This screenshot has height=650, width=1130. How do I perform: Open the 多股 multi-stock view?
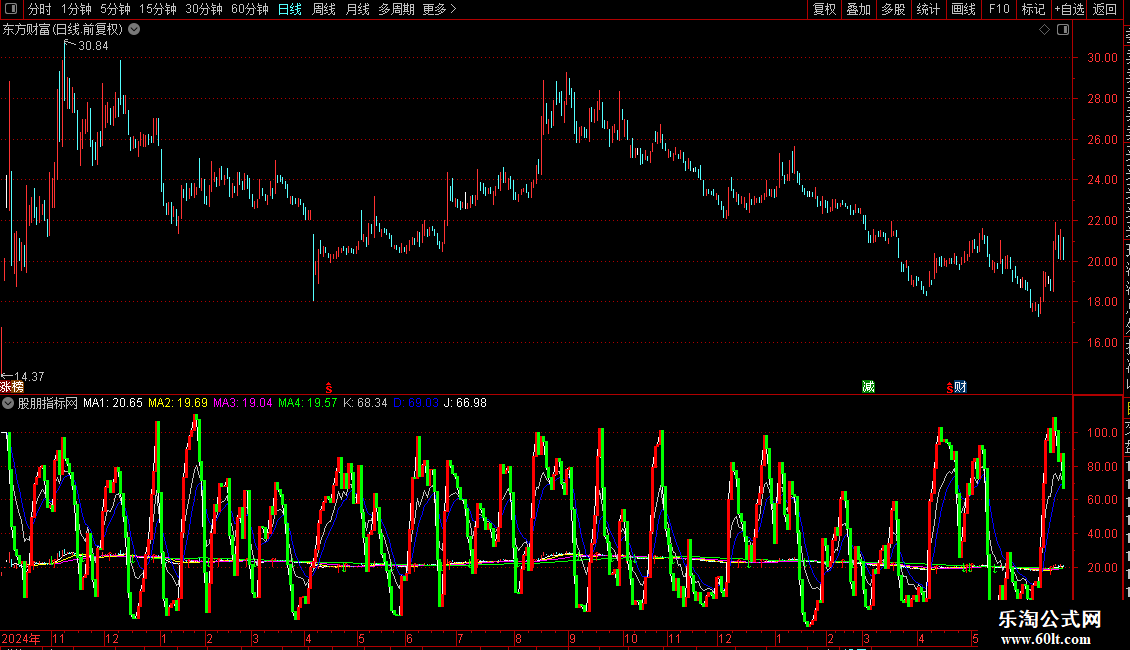tap(894, 9)
